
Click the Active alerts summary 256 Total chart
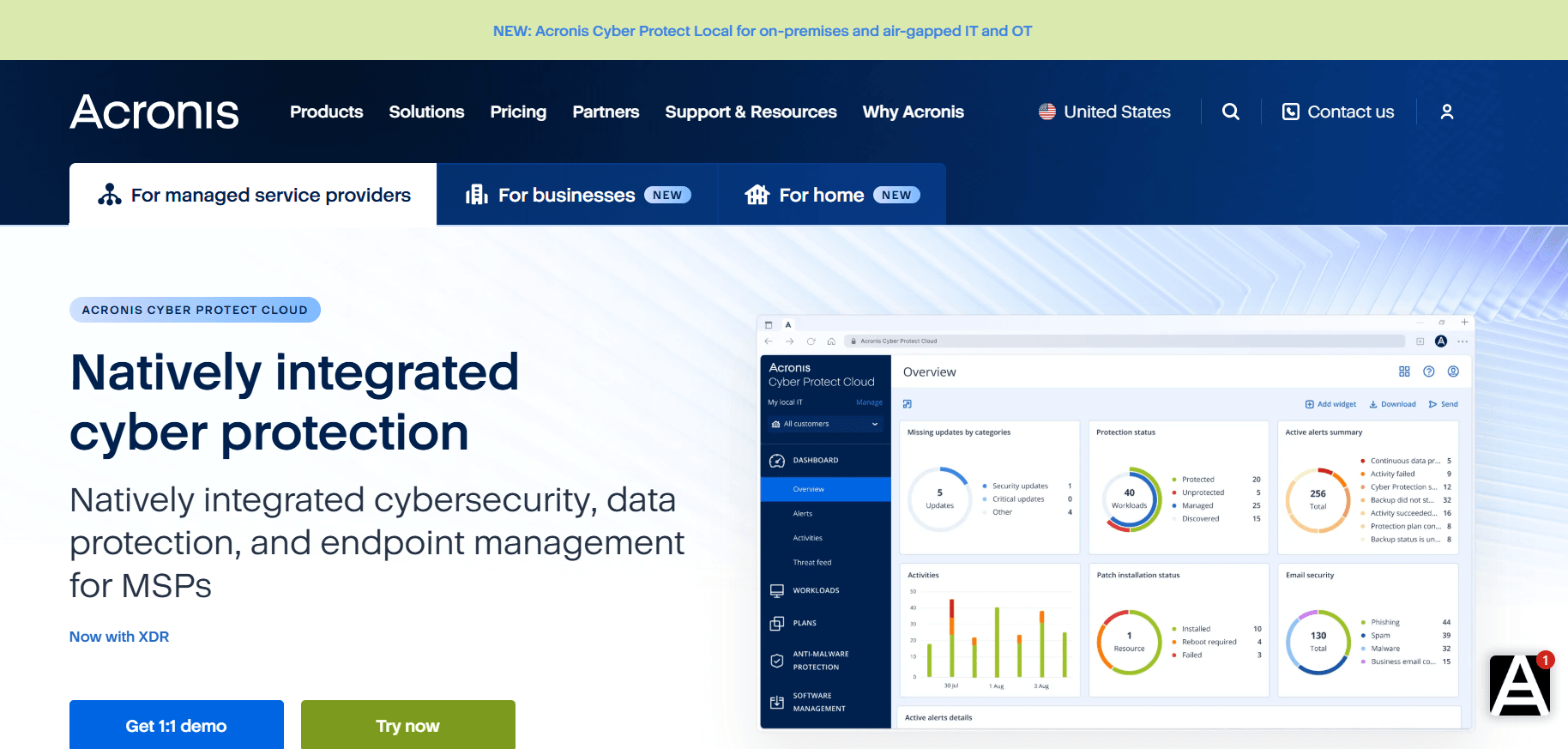[x=1318, y=499]
